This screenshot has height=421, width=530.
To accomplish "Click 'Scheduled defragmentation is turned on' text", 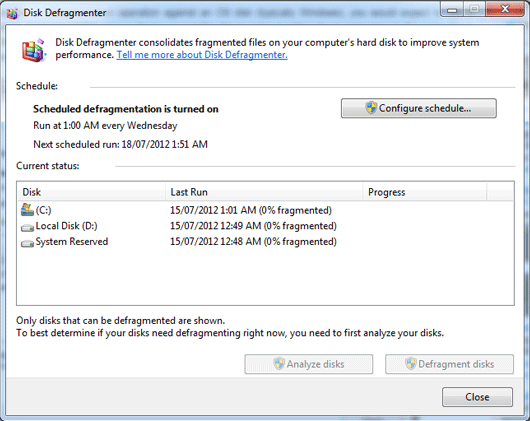I will click(x=126, y=109).
